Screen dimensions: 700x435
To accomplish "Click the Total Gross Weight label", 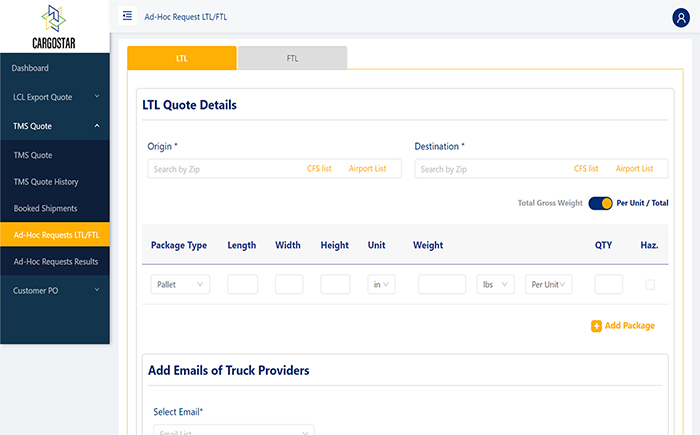I will pos(550,203).
